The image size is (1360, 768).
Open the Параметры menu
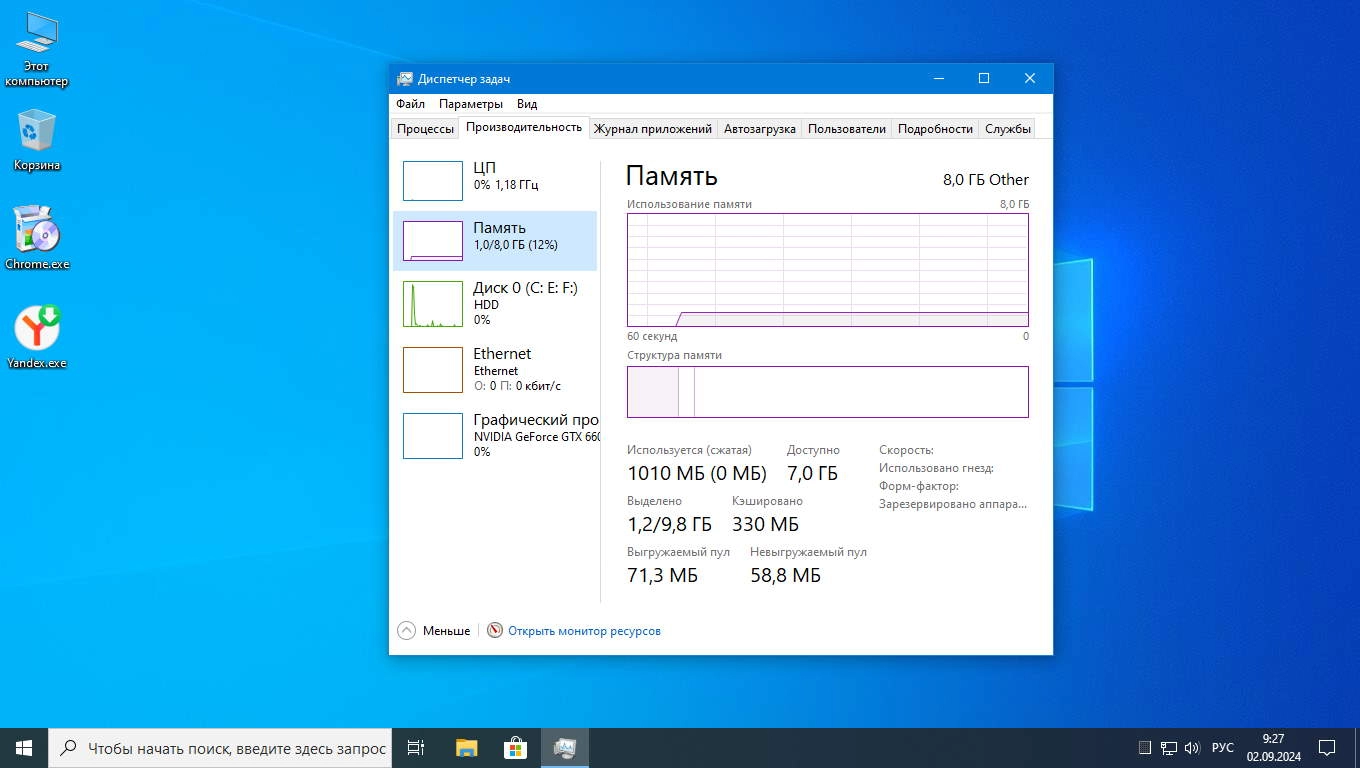(471, 104)
